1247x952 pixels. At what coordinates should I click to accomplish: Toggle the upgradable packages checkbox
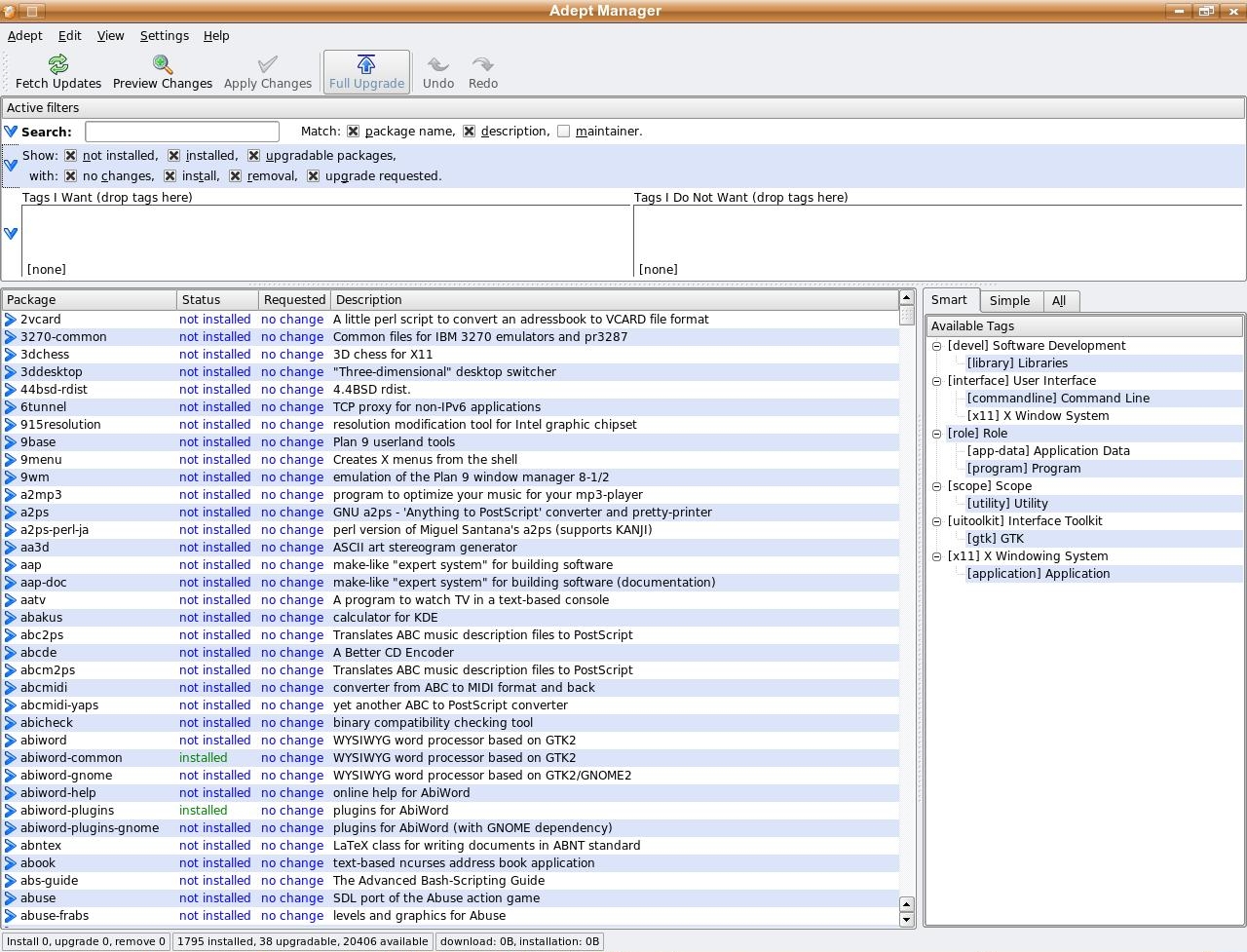coord(253,156)
